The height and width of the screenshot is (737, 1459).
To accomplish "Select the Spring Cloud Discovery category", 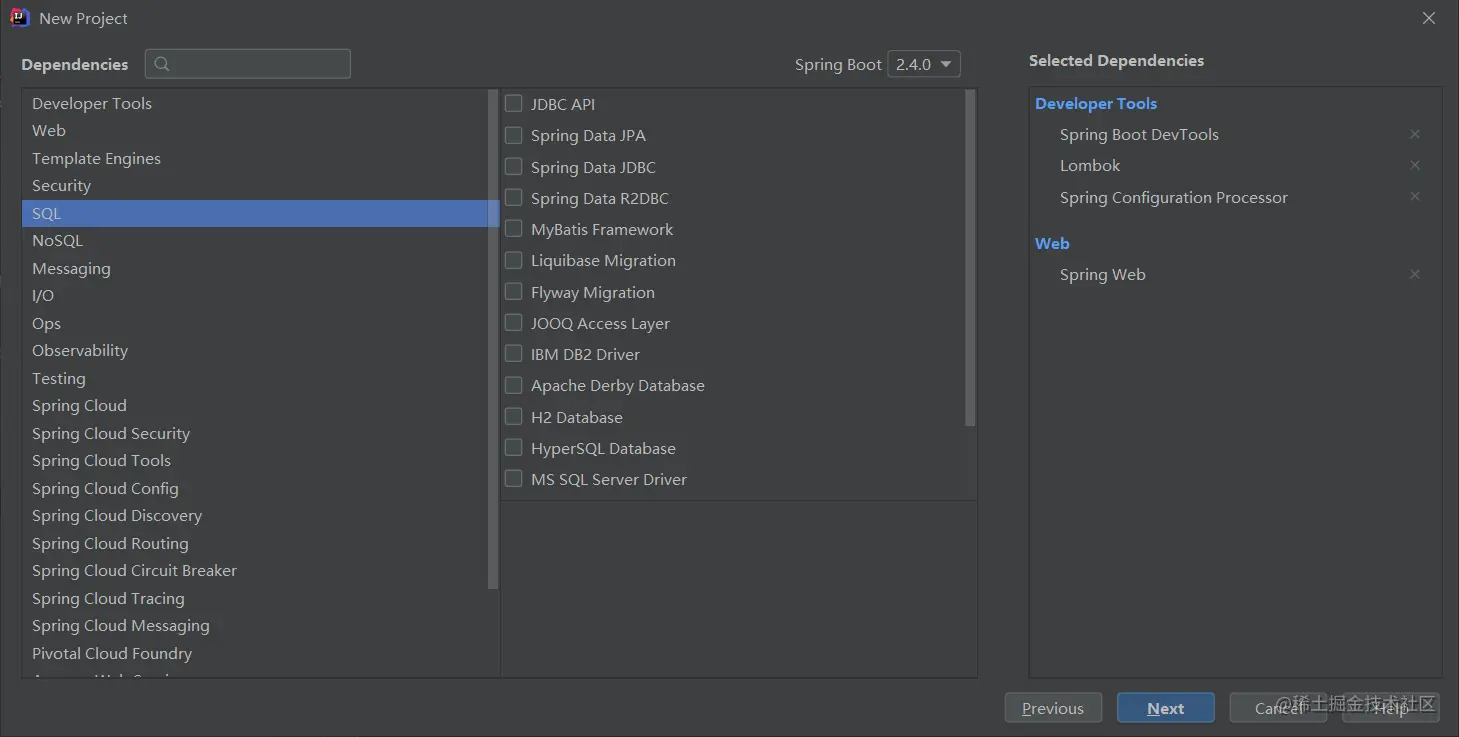I will pyautogui.click(x=117, y=516).
